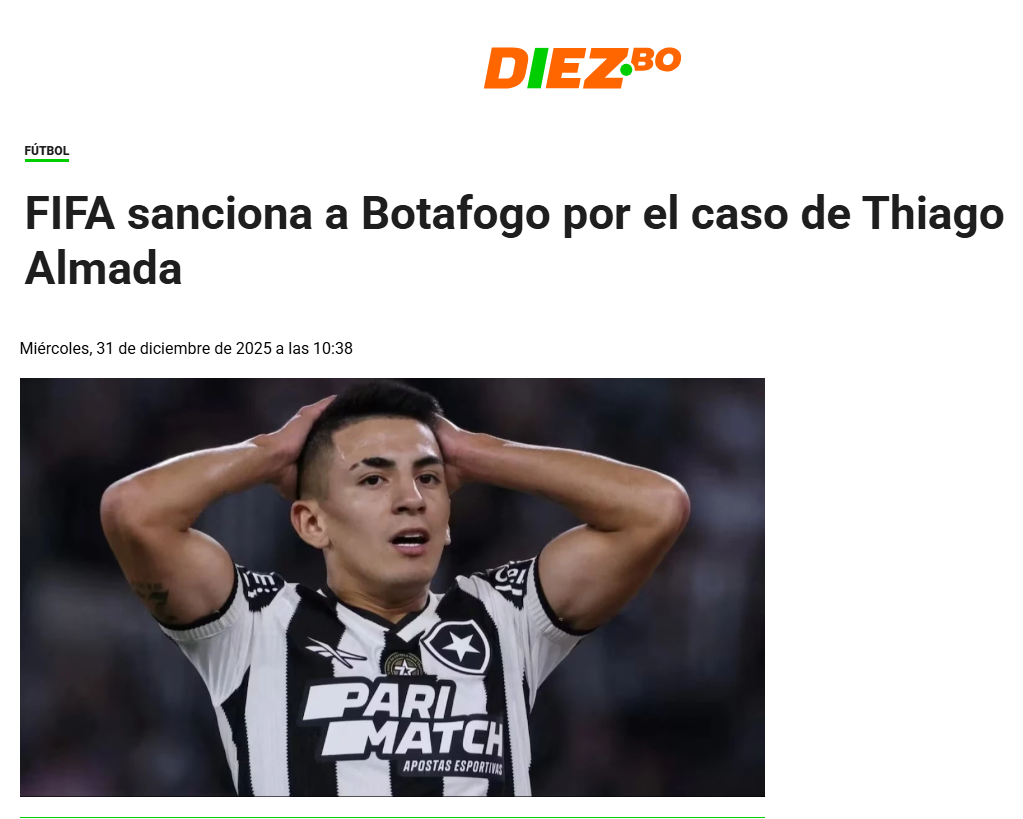Click the sleeve patch on the player's left shoulder
The image size is (1023, 819).
pos(511,579)
